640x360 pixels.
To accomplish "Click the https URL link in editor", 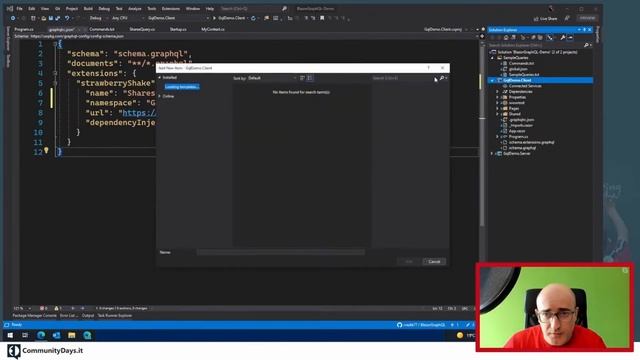I will tap(139, 113).
